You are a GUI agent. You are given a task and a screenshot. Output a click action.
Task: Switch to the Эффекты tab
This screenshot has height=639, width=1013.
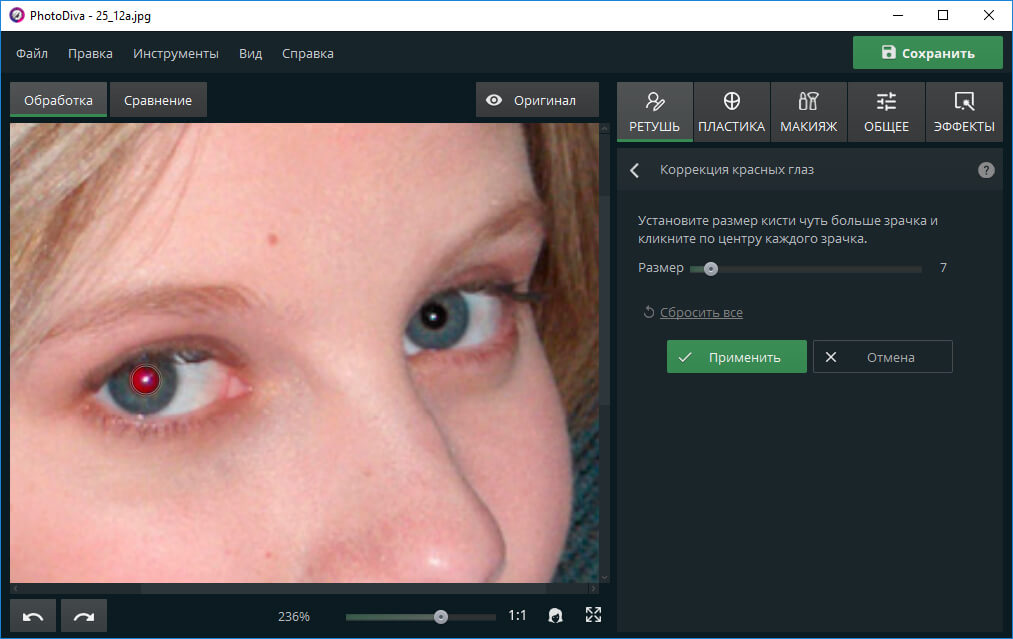[963, 112]
